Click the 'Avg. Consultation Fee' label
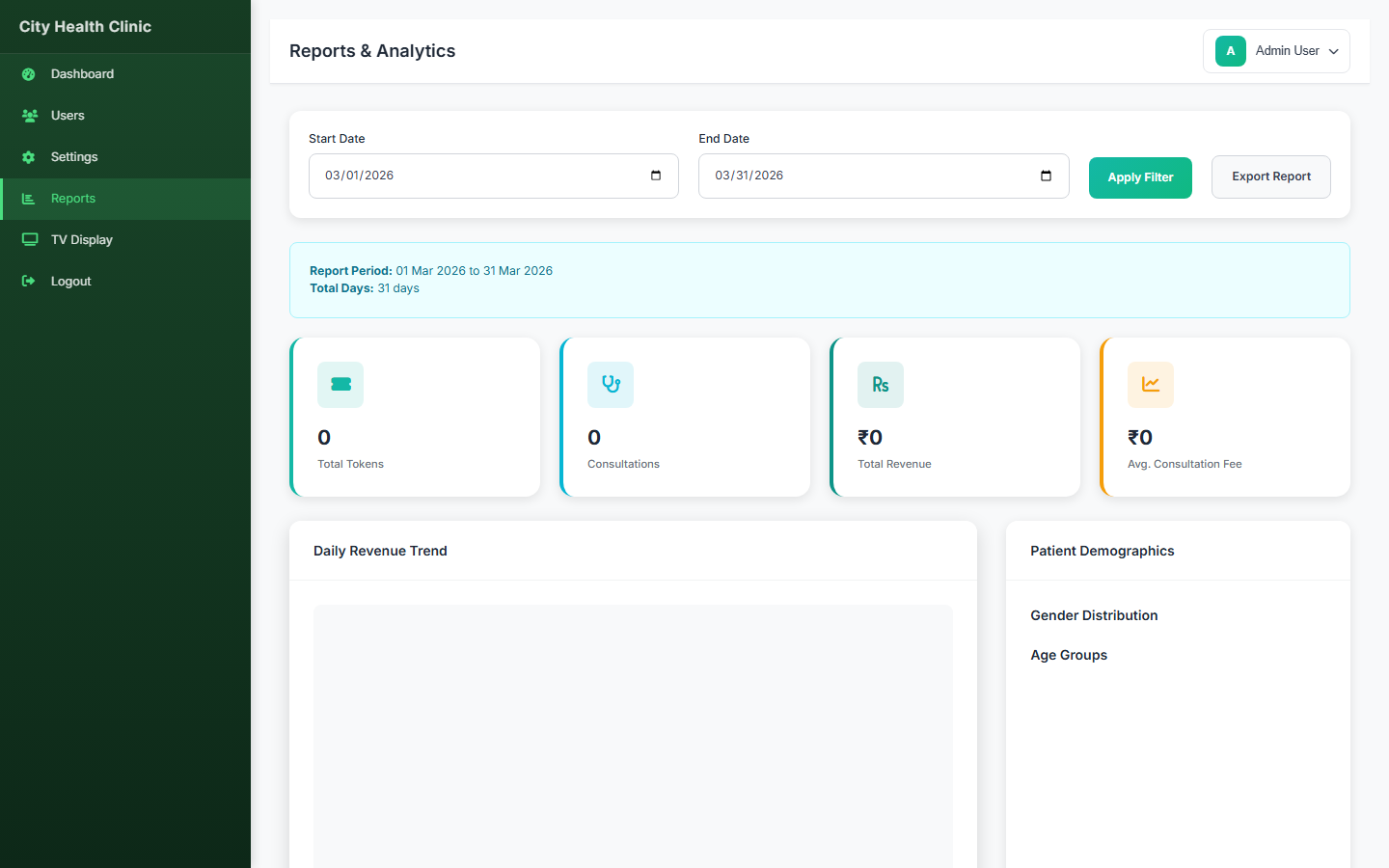This screenshot has height=868, width=1389. pos(1185,464)
